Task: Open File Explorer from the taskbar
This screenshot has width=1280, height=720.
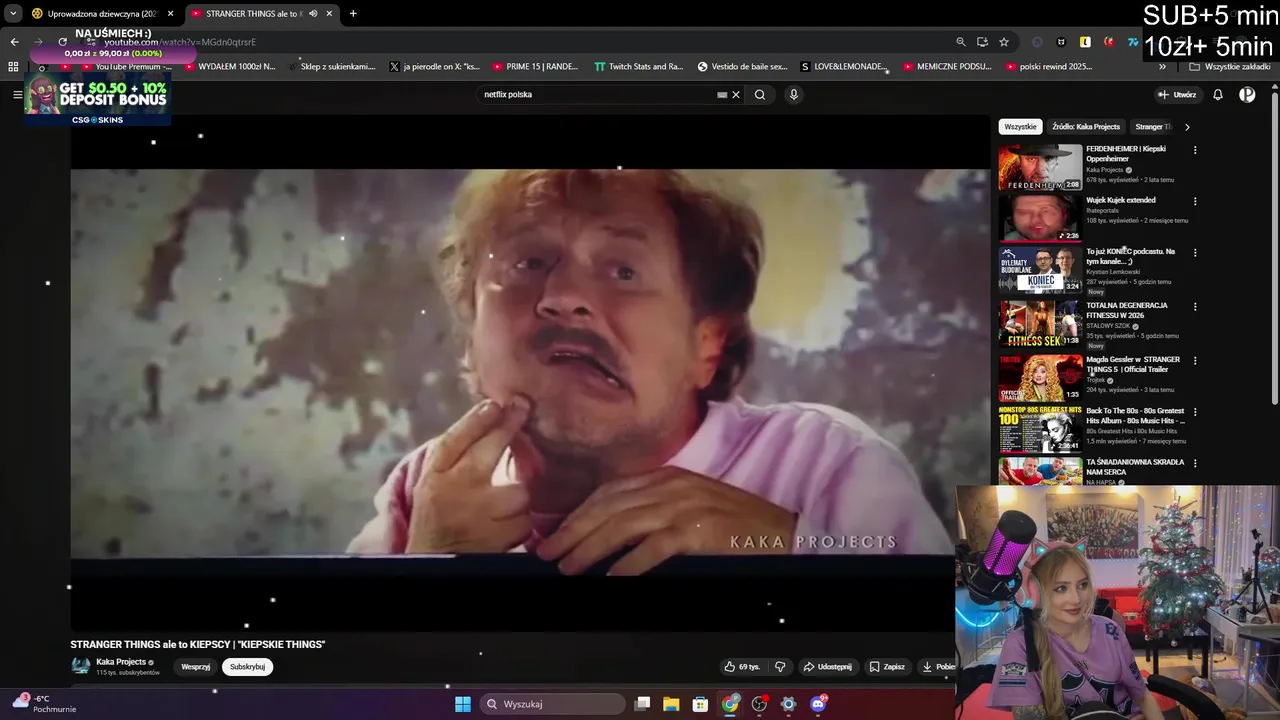Action: [x=671, y=704]
